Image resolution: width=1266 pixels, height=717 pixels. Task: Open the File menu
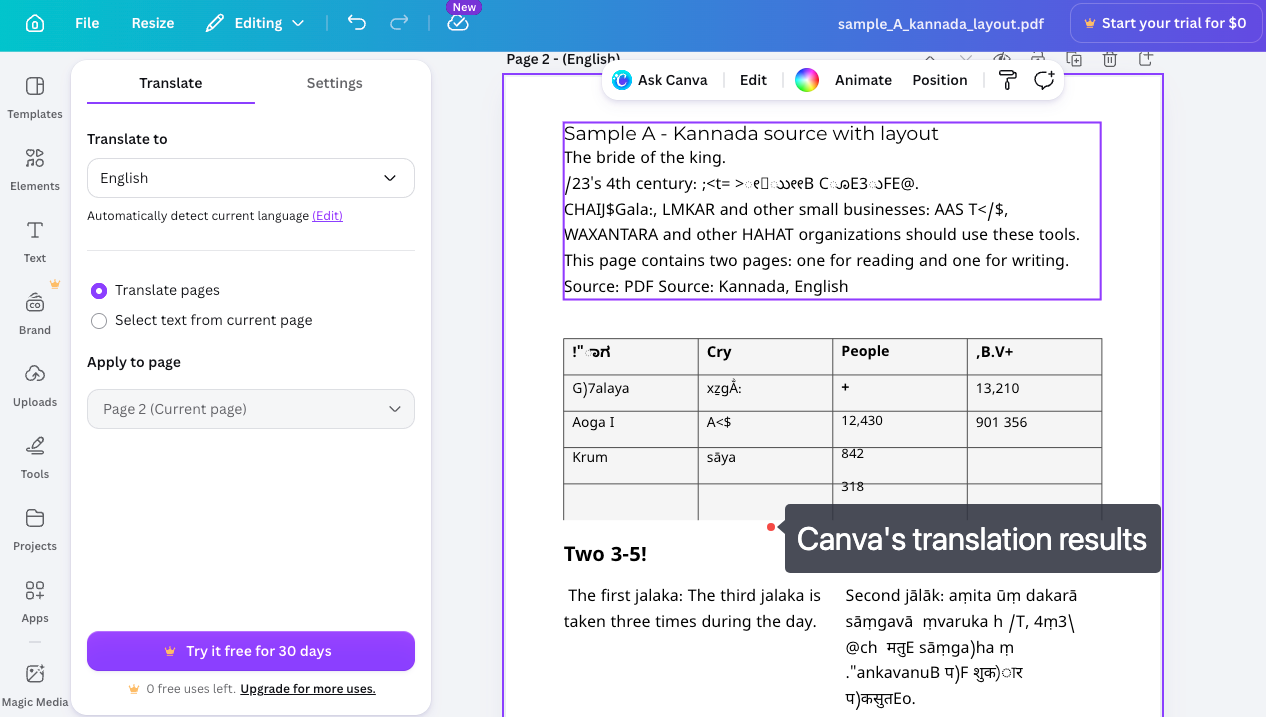(x=87, y=23)
